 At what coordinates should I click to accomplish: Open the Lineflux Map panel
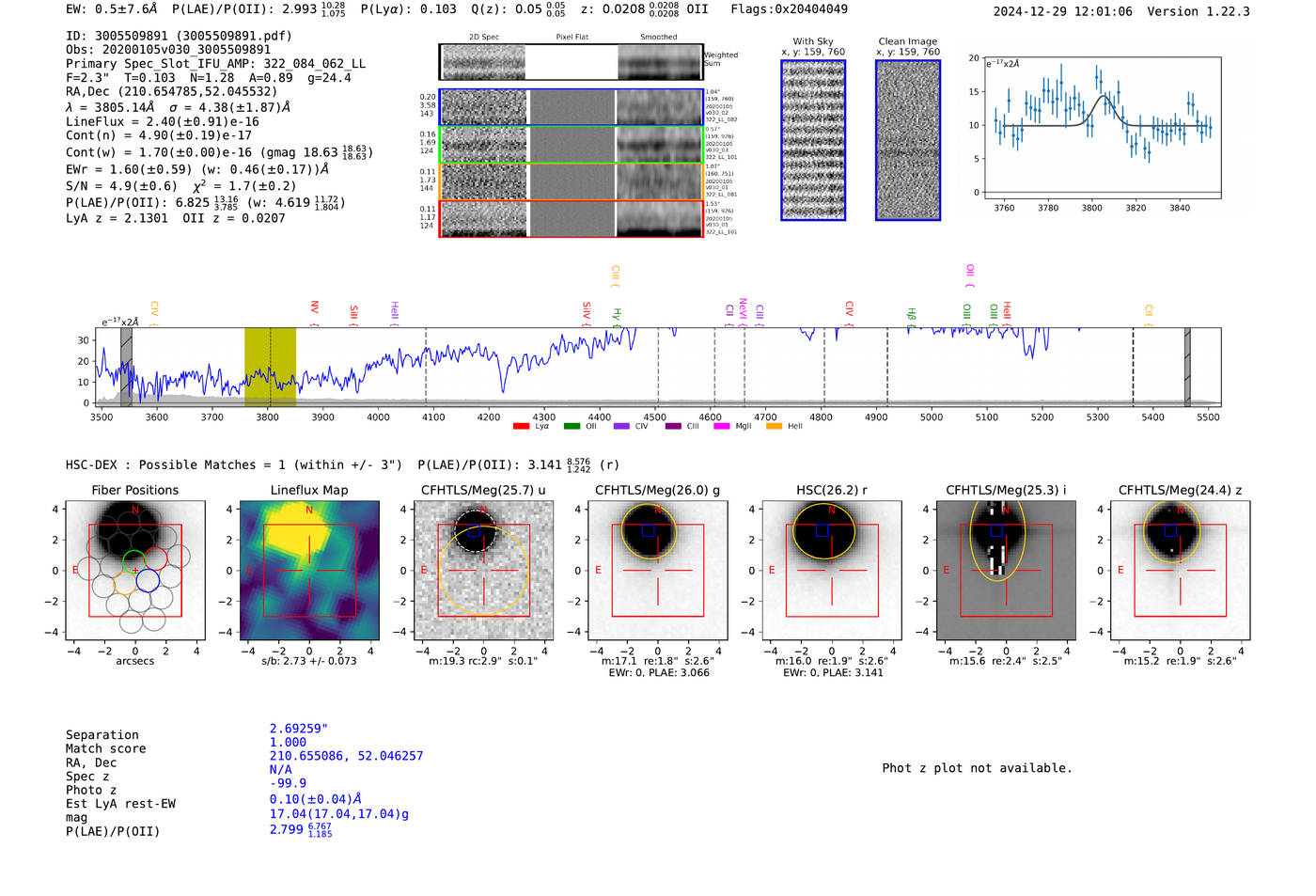point(309,570)
